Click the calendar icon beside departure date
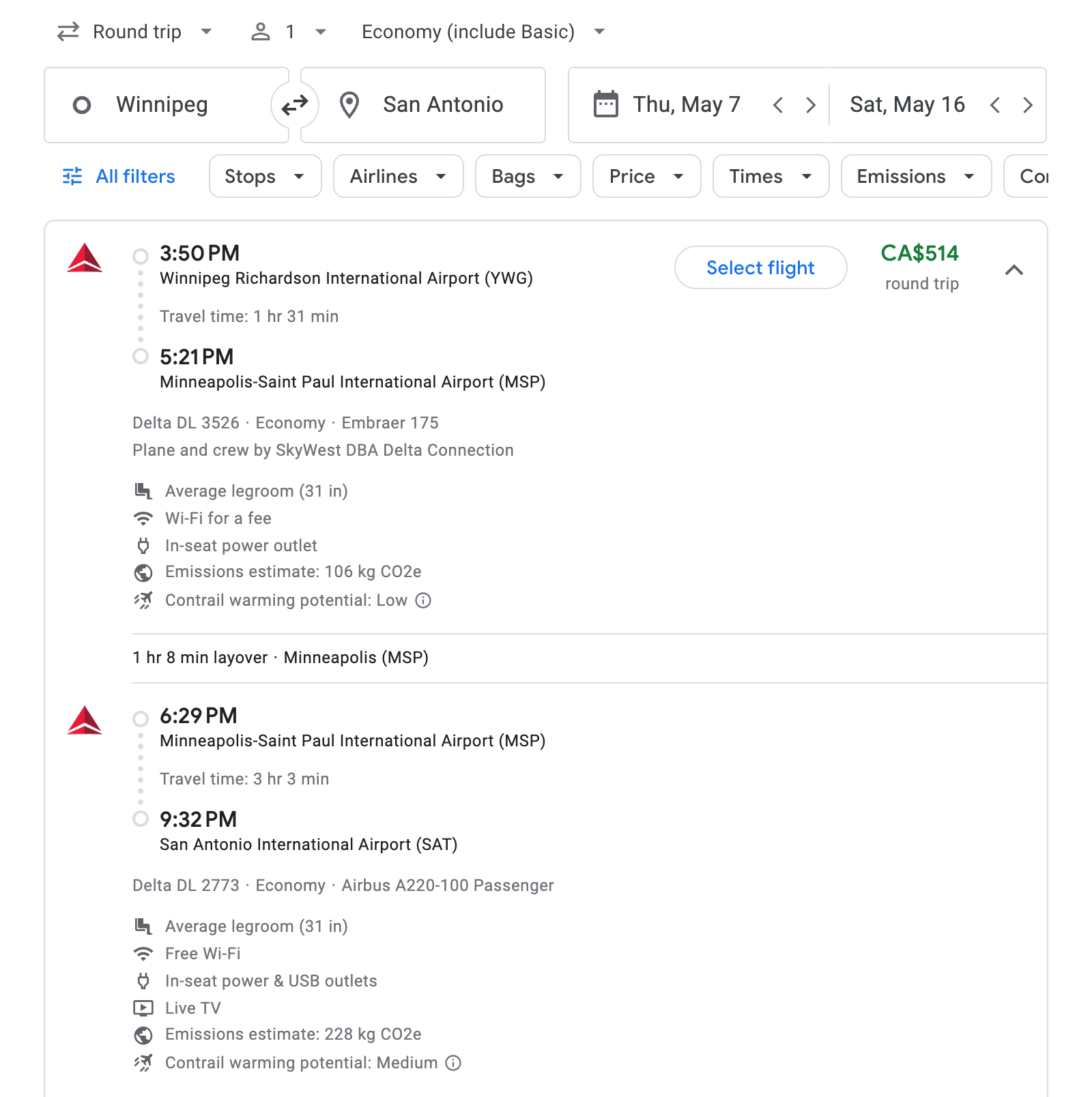1092x1097 pixels. tap(604, 104)
